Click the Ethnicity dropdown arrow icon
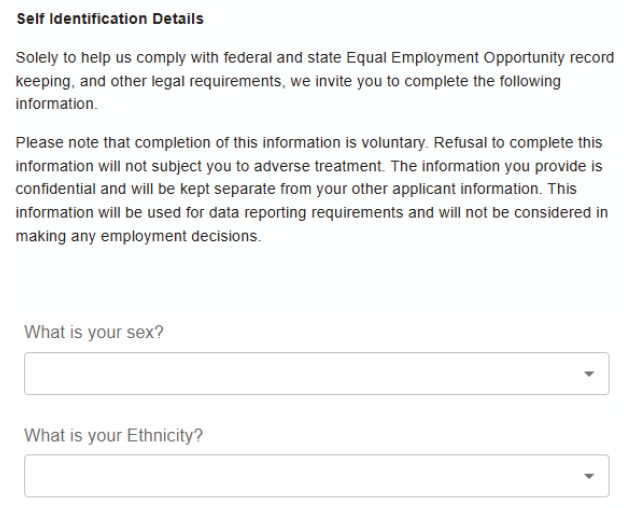Viewport: 638px width, 508px height. (588, 477)
